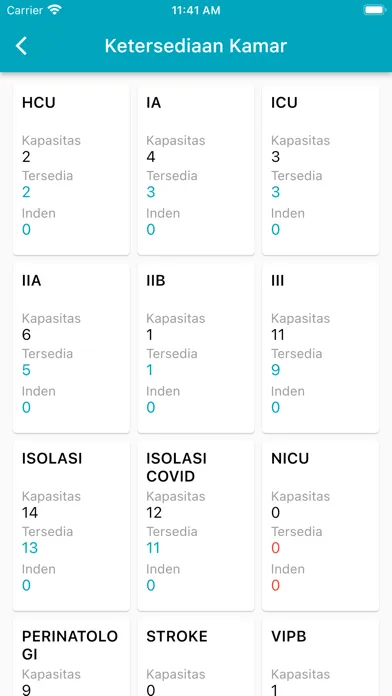Tap Tersedia count 13 in ISOLASI
The height and width of the screenshot is (696, 392).
[30, 548]
